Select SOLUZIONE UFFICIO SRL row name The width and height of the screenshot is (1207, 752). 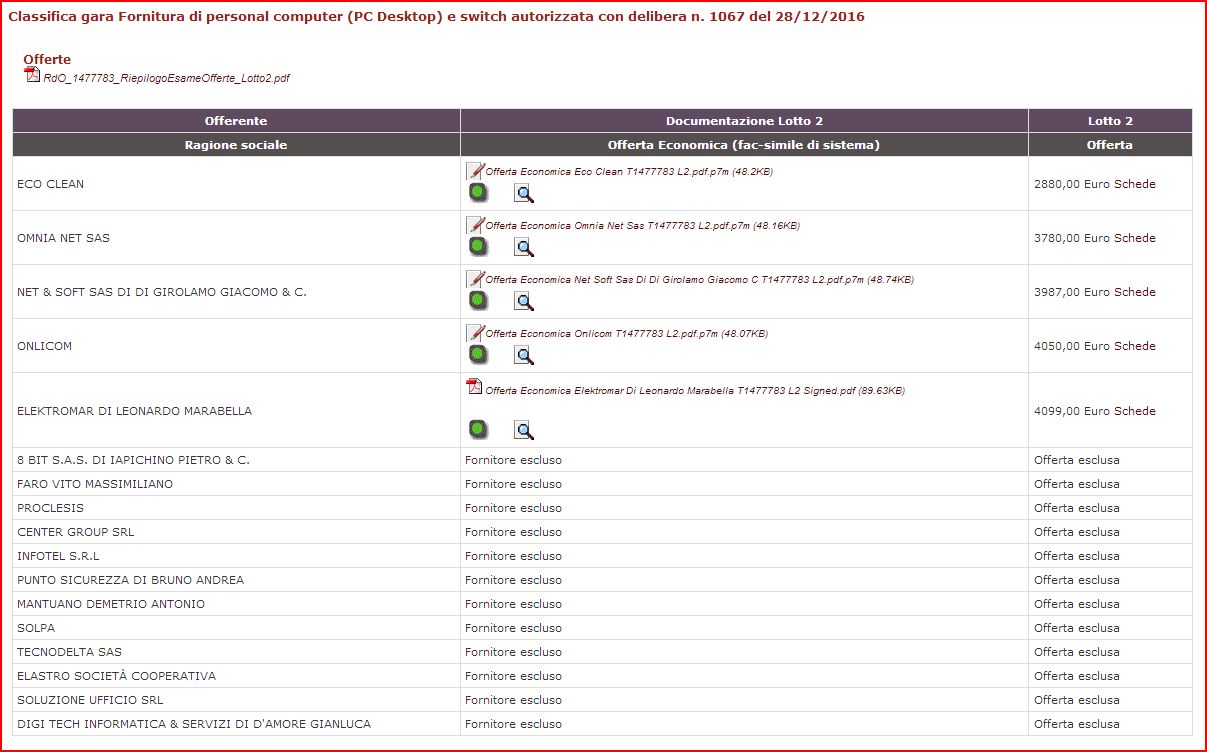coord(90,700)
